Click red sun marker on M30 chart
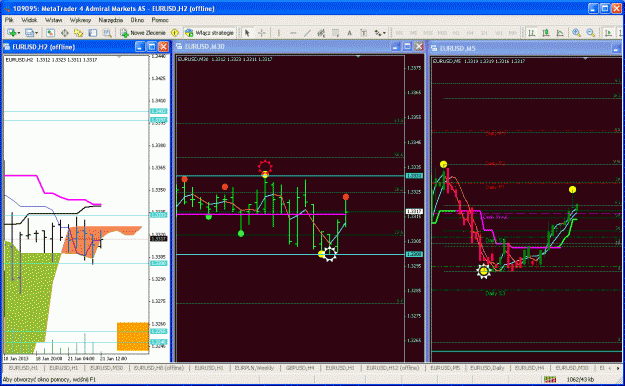 (265, 166)
